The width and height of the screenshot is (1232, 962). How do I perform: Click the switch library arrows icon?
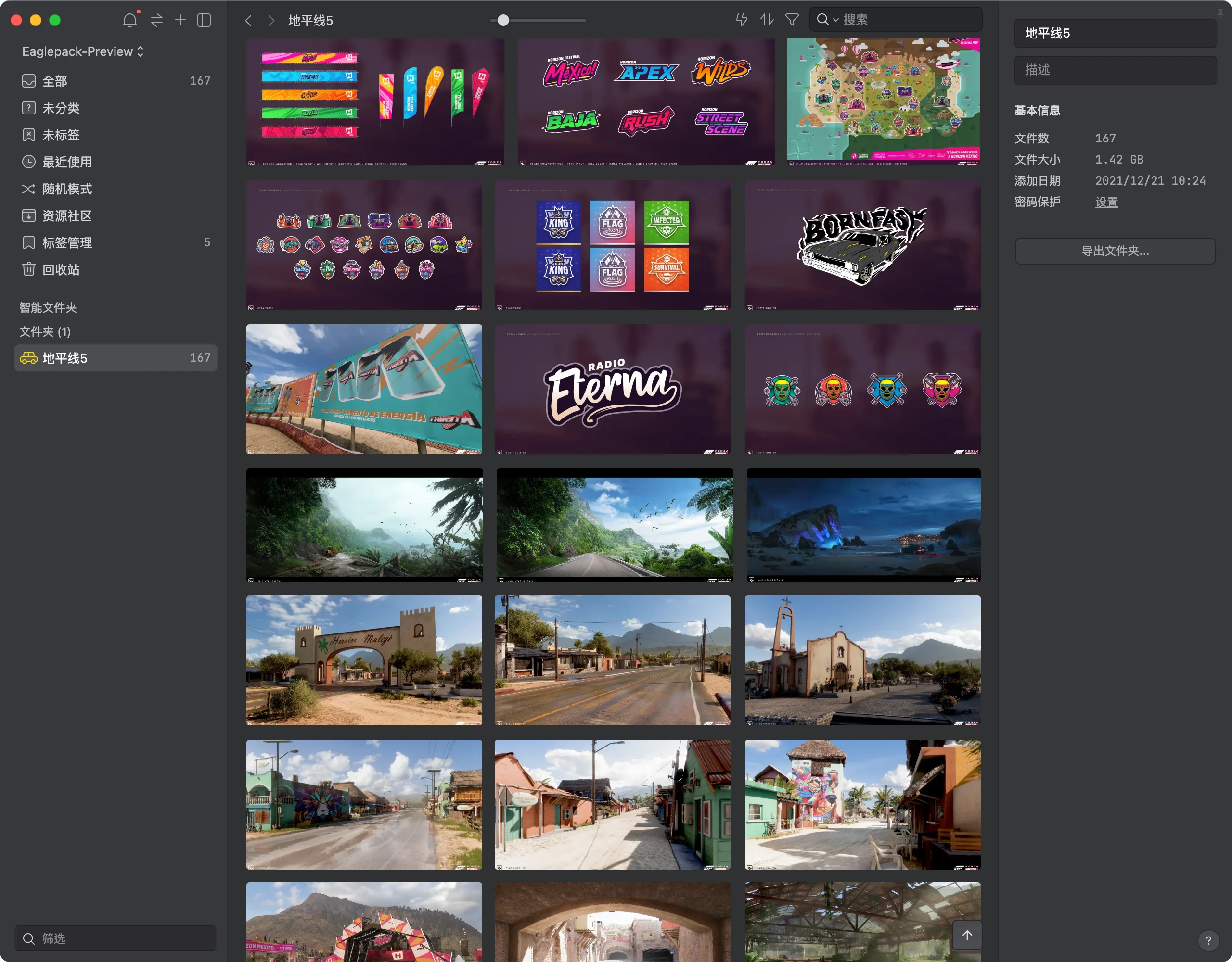tap(157, 20)
